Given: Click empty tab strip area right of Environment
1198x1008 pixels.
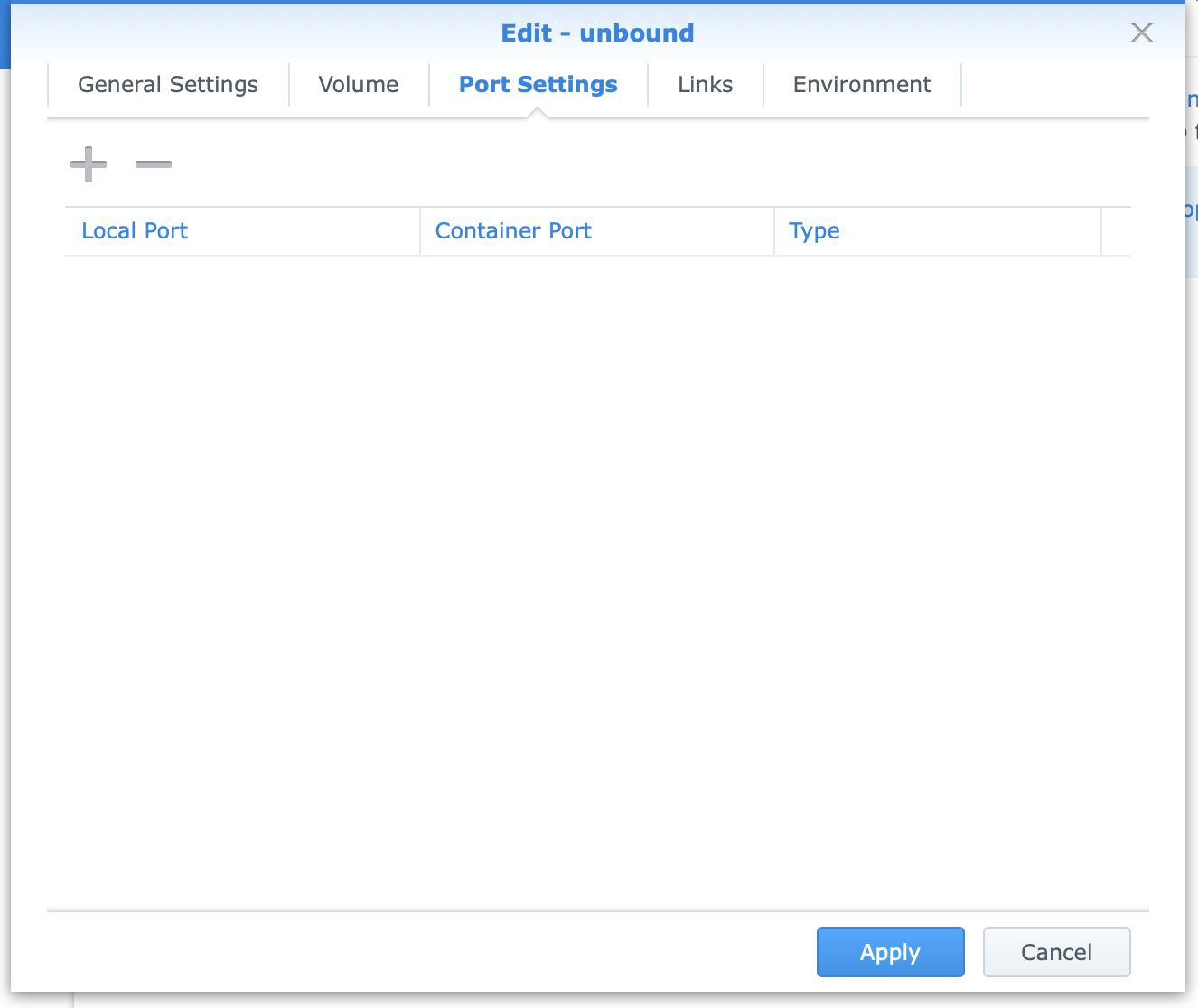Looking at the screenshot, I should [1054, 85].
